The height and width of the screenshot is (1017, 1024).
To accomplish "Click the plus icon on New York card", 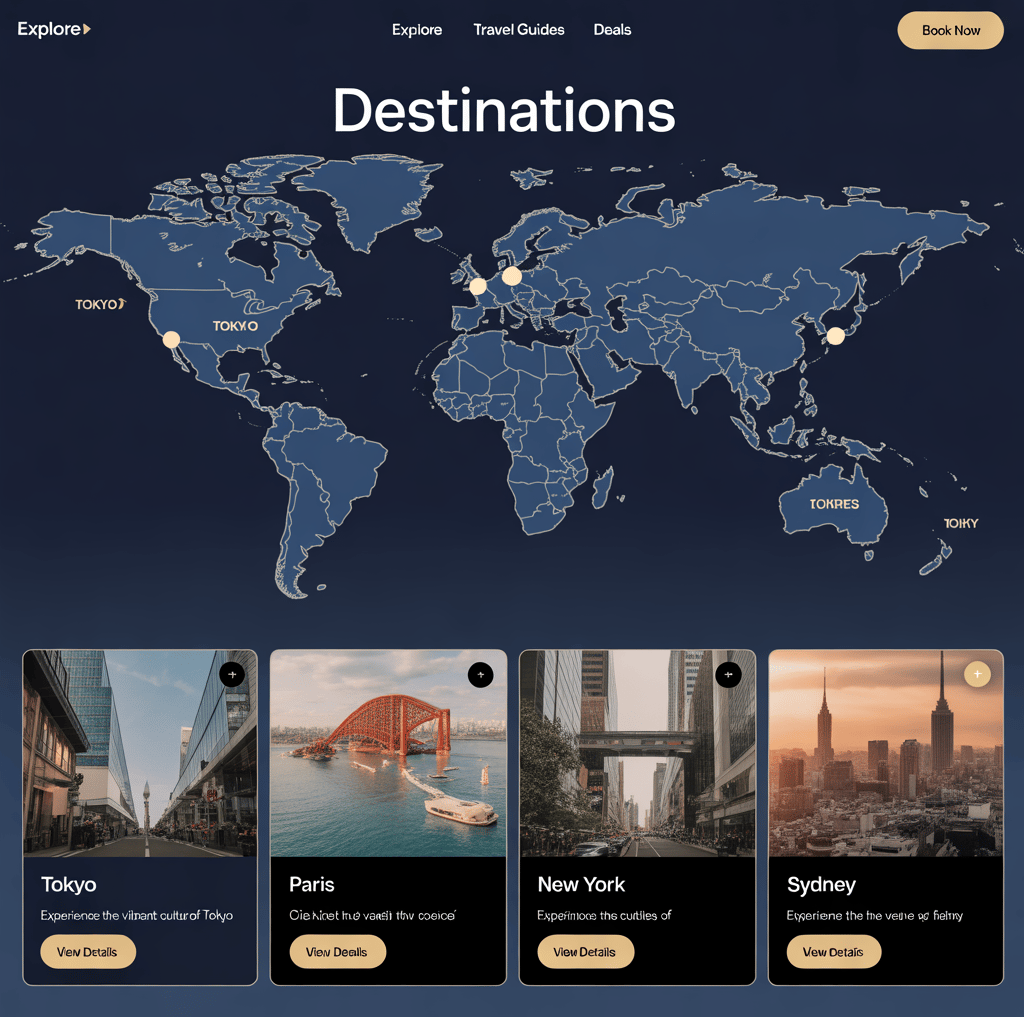I will coord(728,675).
